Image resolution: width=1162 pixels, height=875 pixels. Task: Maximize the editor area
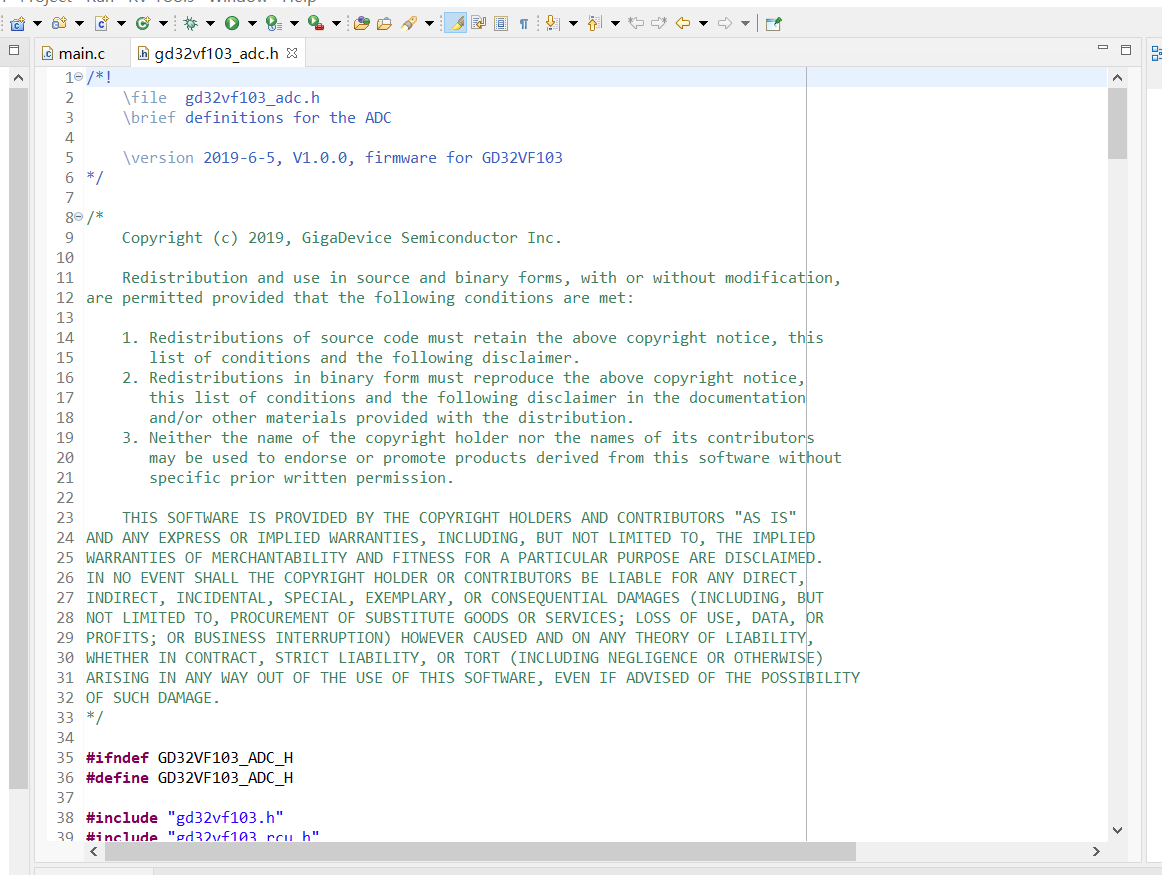pos(1126,50)
